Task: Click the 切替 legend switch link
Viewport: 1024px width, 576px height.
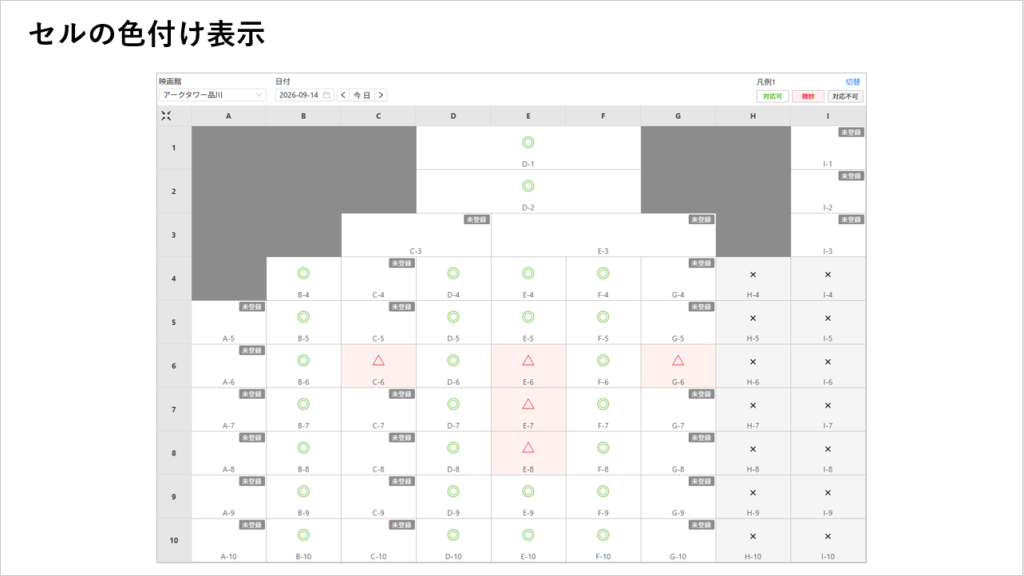Action: point(852,82)
